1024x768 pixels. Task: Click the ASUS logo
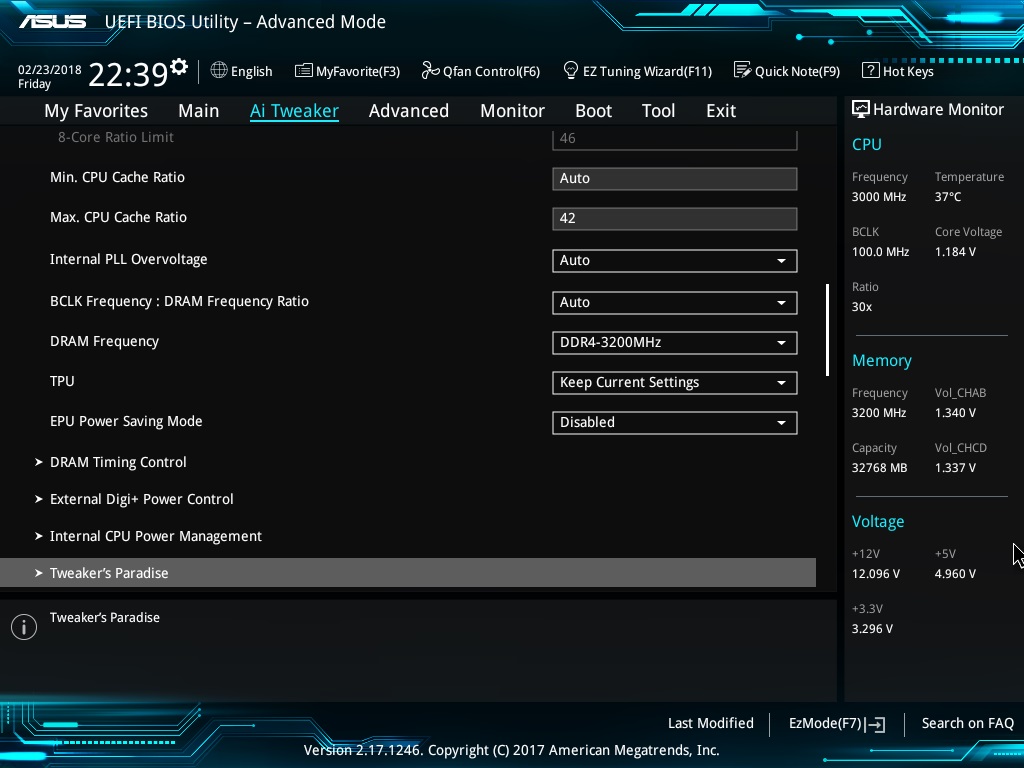point(52,22)
